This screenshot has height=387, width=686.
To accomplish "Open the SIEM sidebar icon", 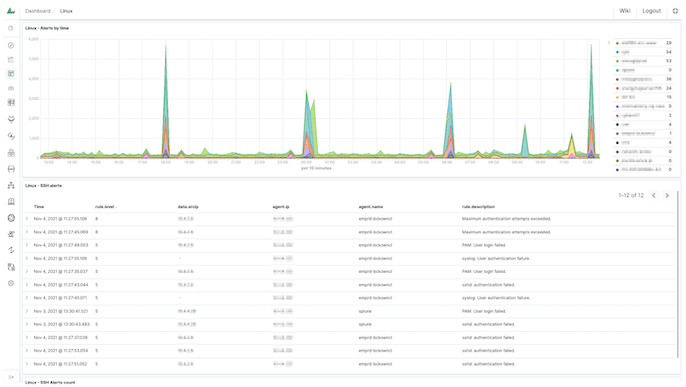I will 11,202.
